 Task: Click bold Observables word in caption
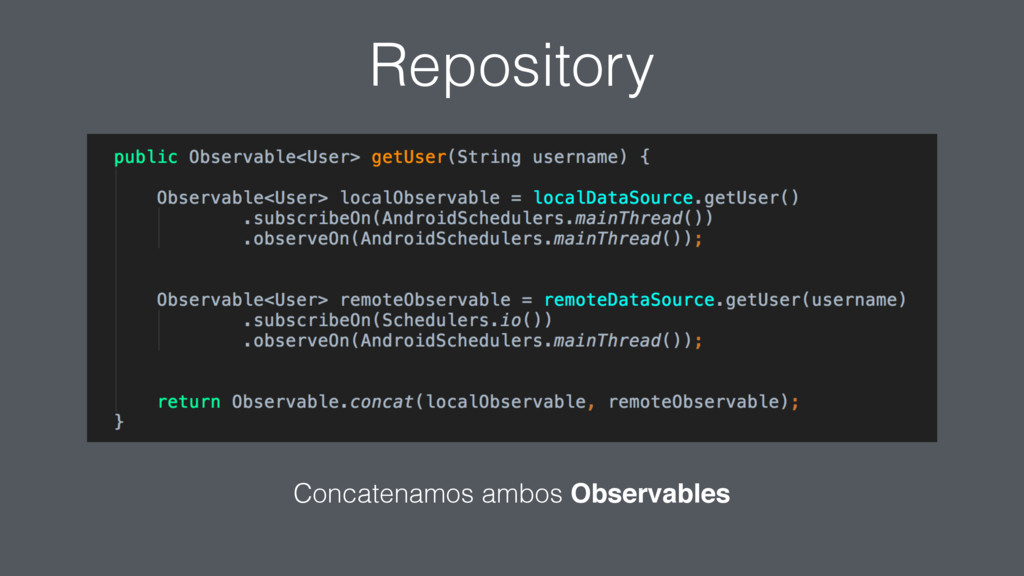tap(650, 494)
